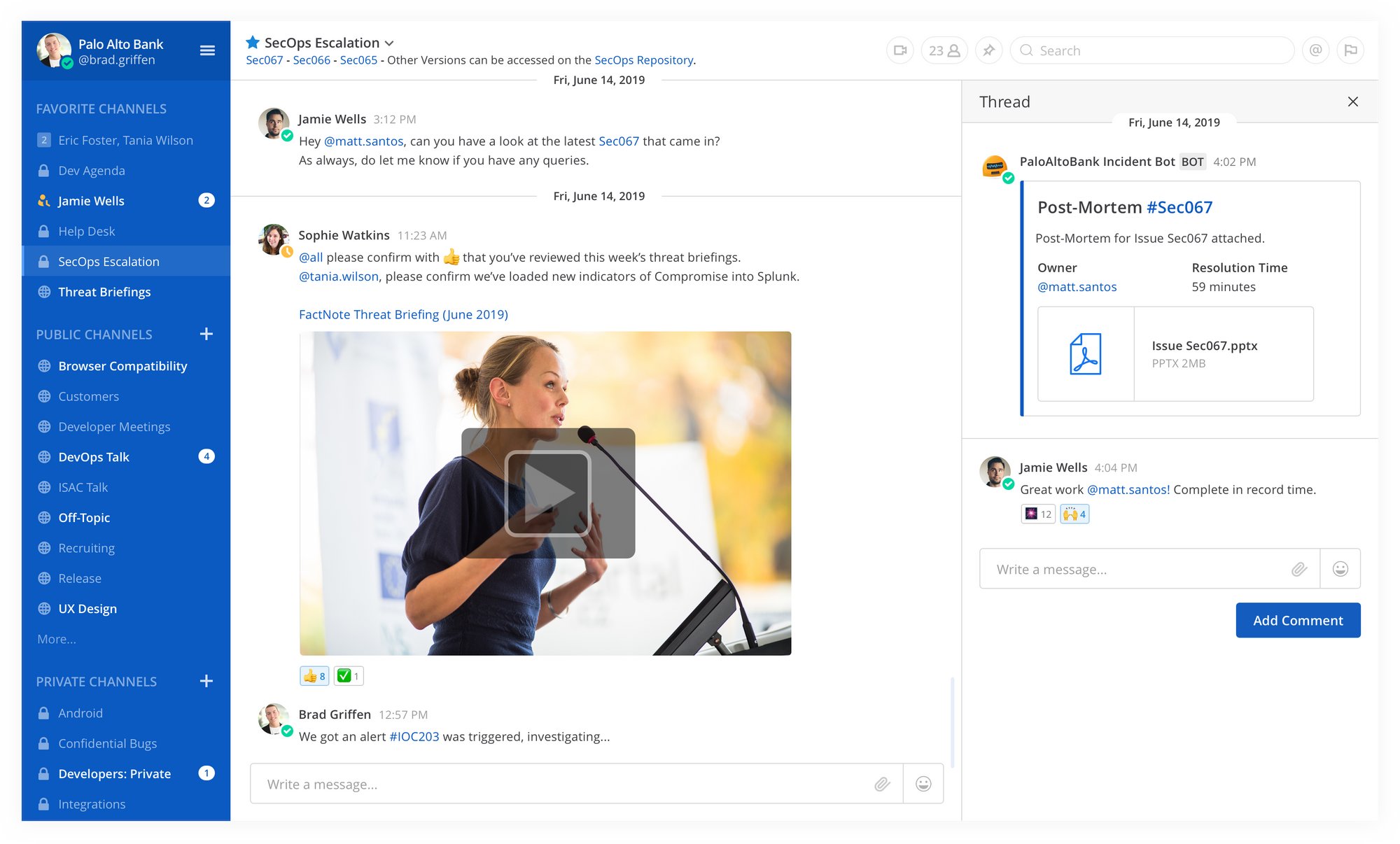Open the main hamburger menu beside Palo Alto Bank
The width and height of the screenshot is (1400, 844).
point(207,50)
